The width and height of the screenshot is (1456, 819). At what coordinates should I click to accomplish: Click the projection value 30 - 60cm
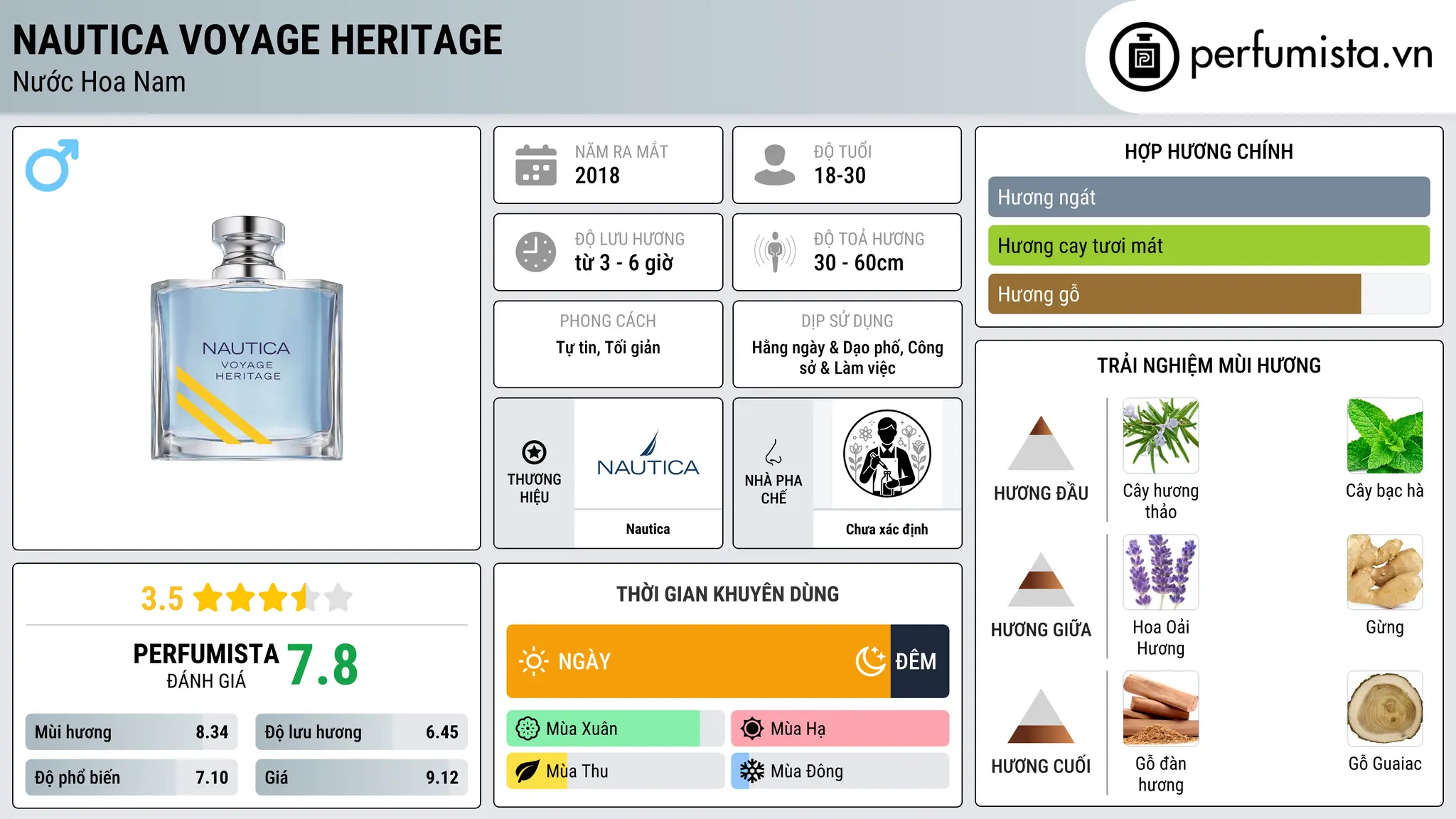tap(859, 263)
